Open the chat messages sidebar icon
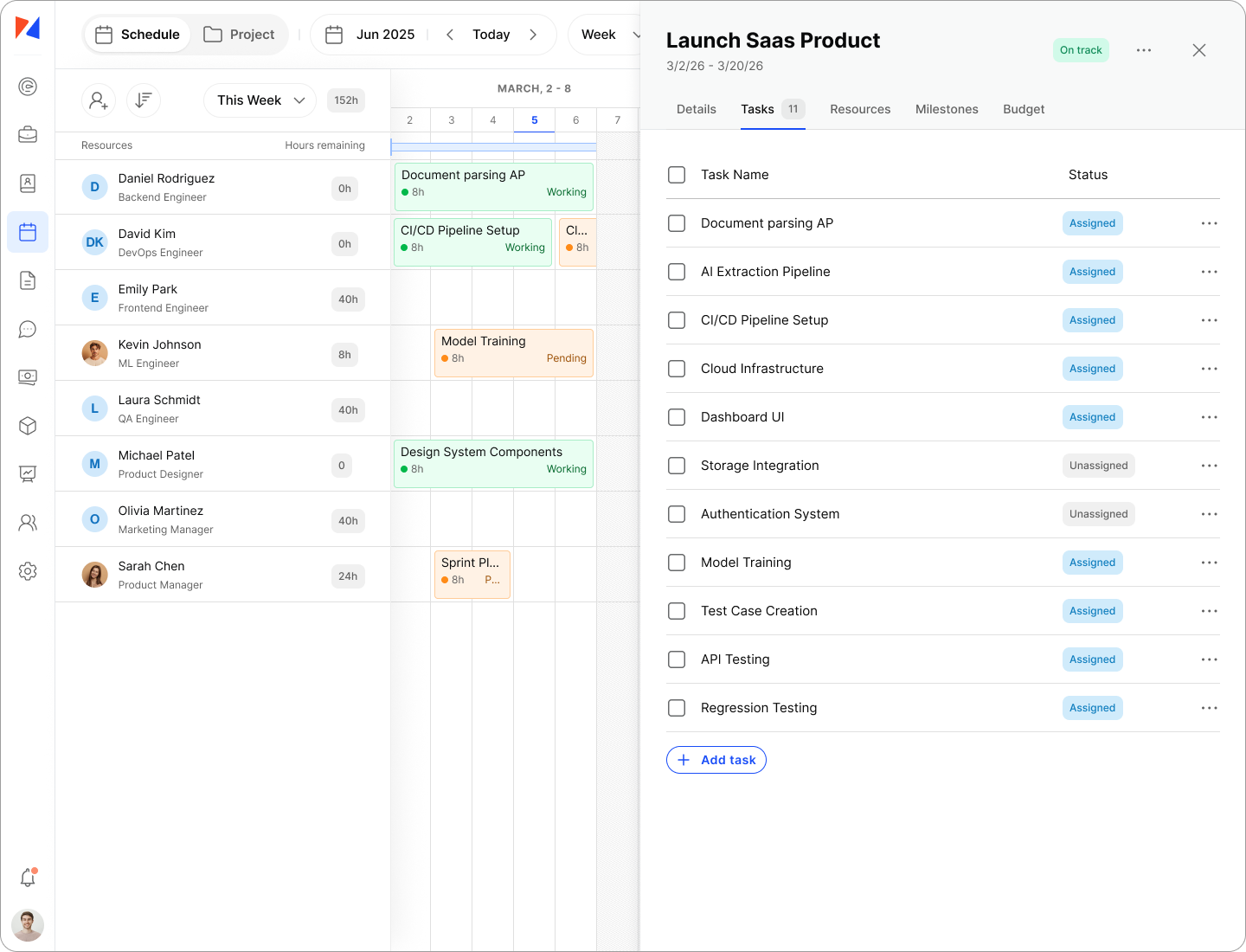 tap(28, 329)
